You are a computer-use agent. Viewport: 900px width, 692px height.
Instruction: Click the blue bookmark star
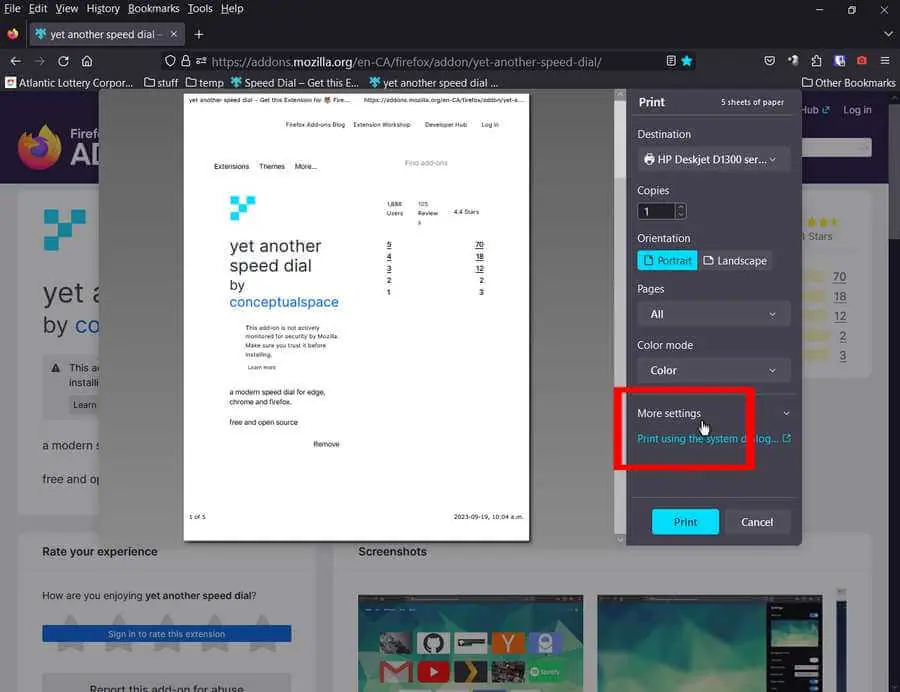click(x=686, y=61)
